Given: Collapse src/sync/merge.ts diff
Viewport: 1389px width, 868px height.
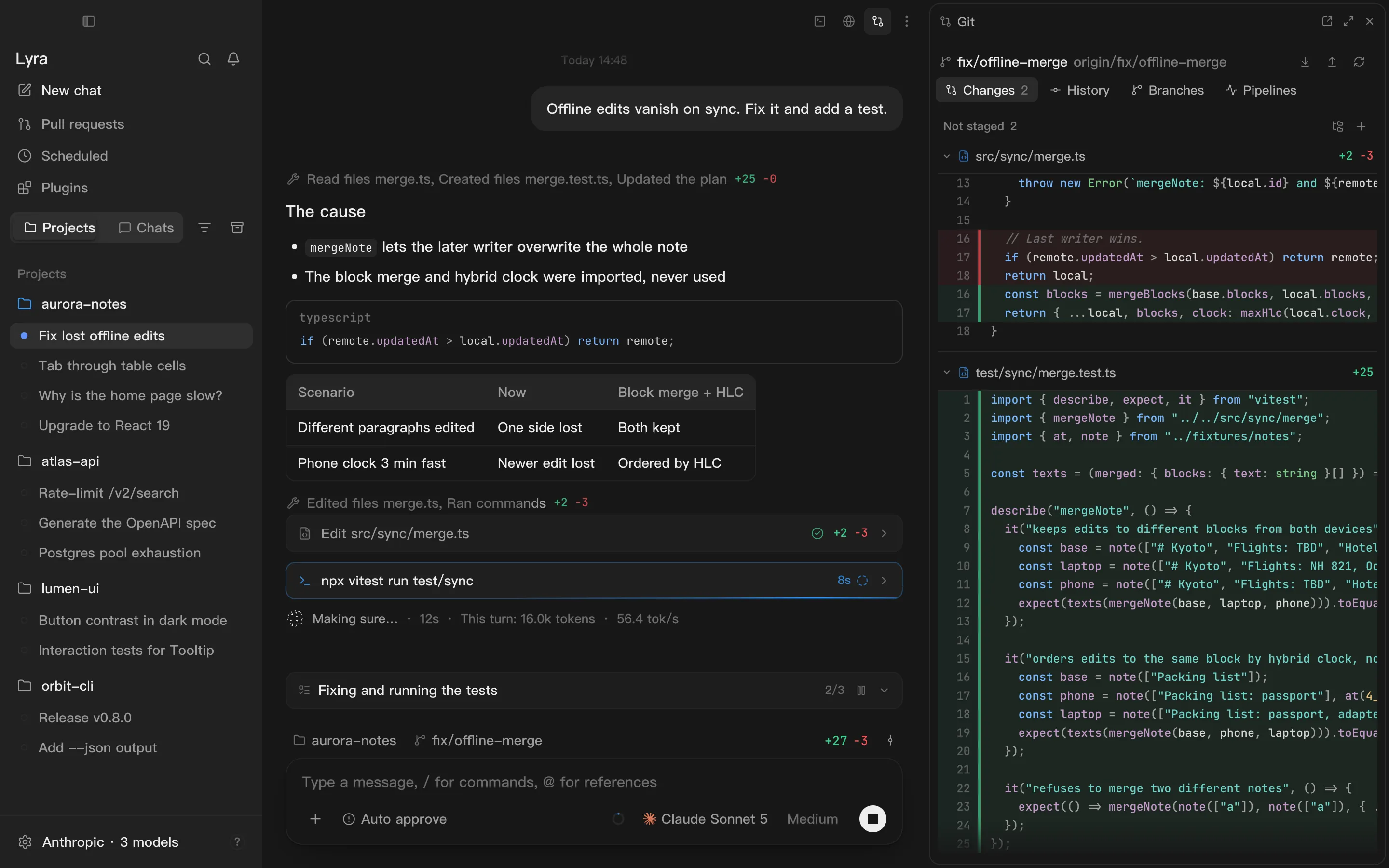Looking at the screenshot, I should pyautogui.click(x=946, y=156).
